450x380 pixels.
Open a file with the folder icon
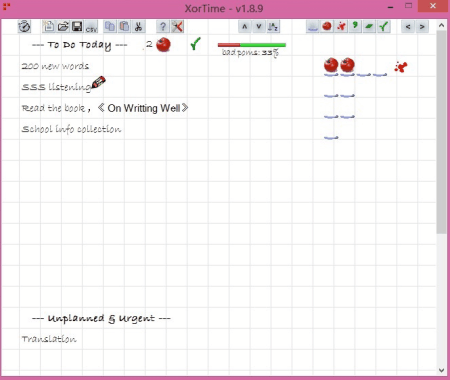[x=63, y=26]
